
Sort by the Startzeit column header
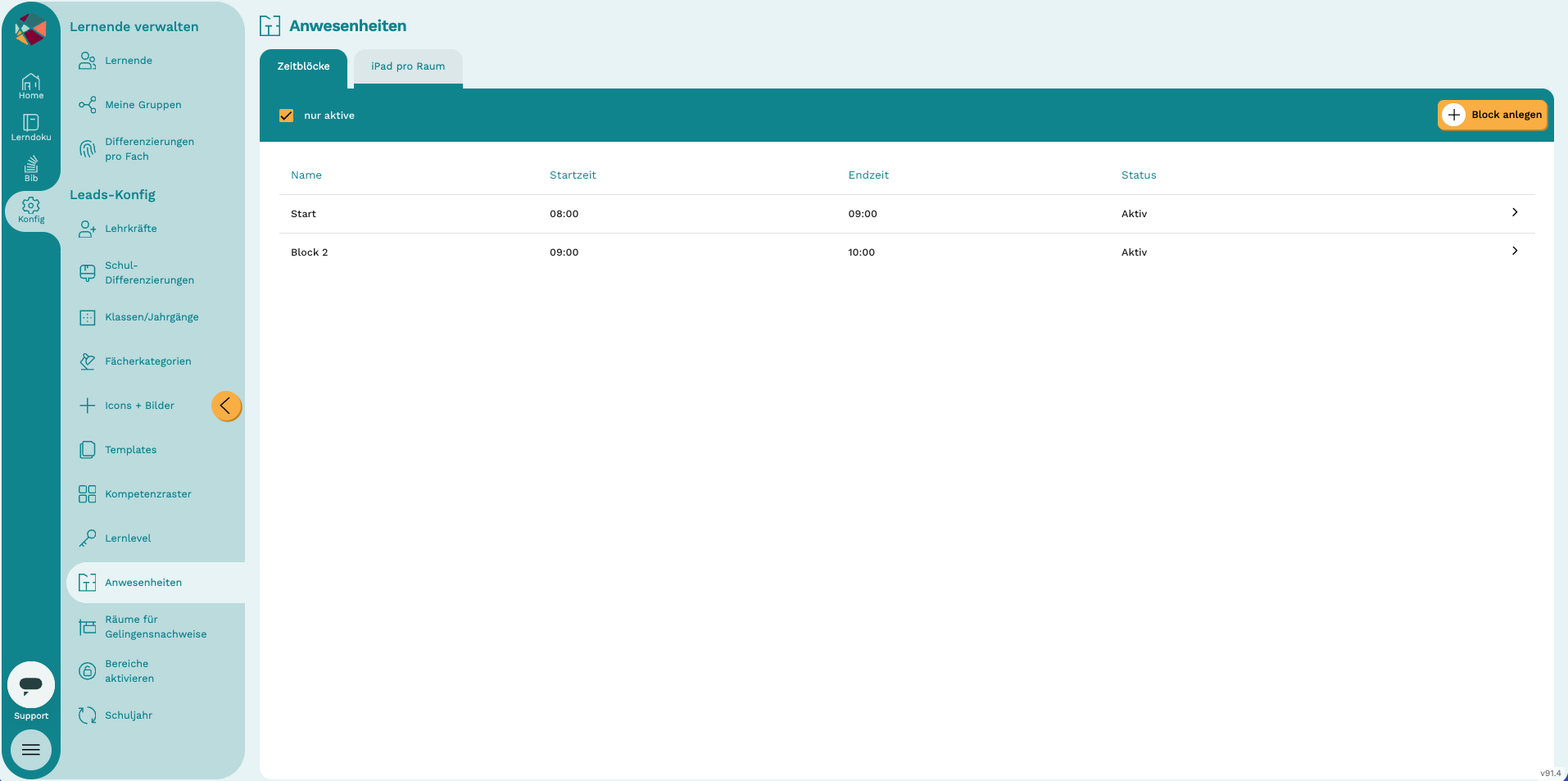coord(573,175)
